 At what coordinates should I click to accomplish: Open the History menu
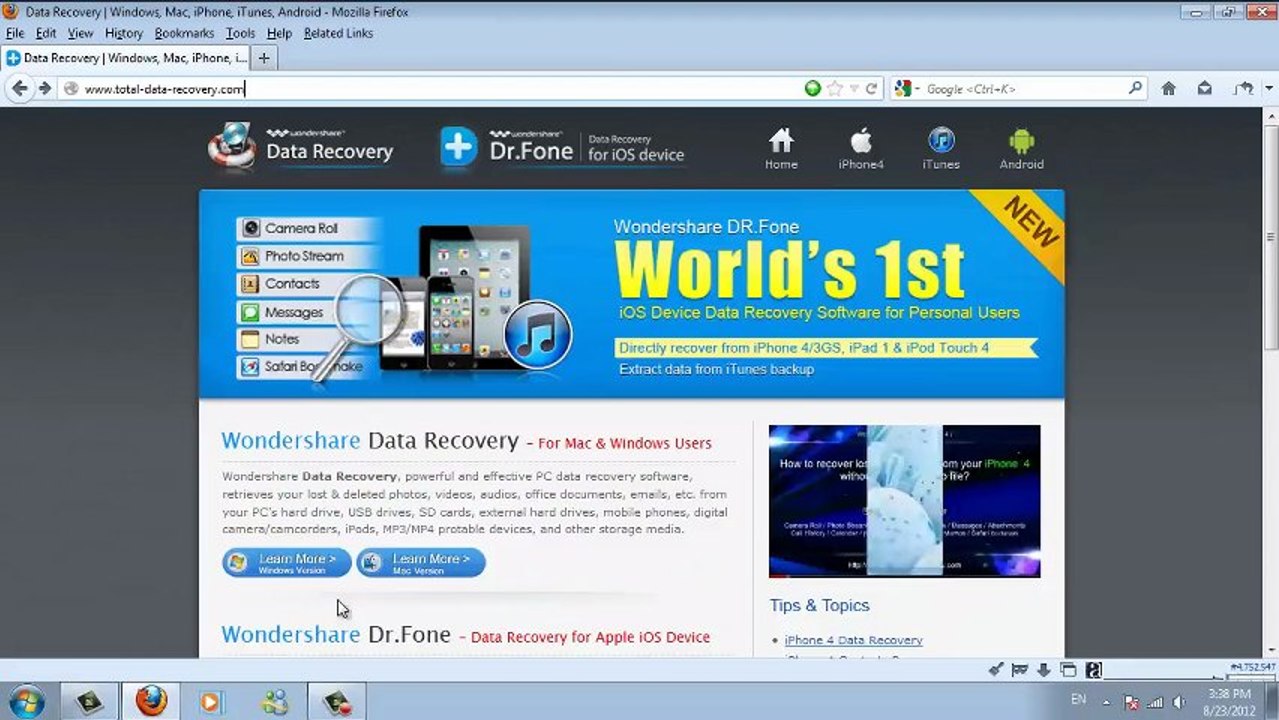pos(124,33)
